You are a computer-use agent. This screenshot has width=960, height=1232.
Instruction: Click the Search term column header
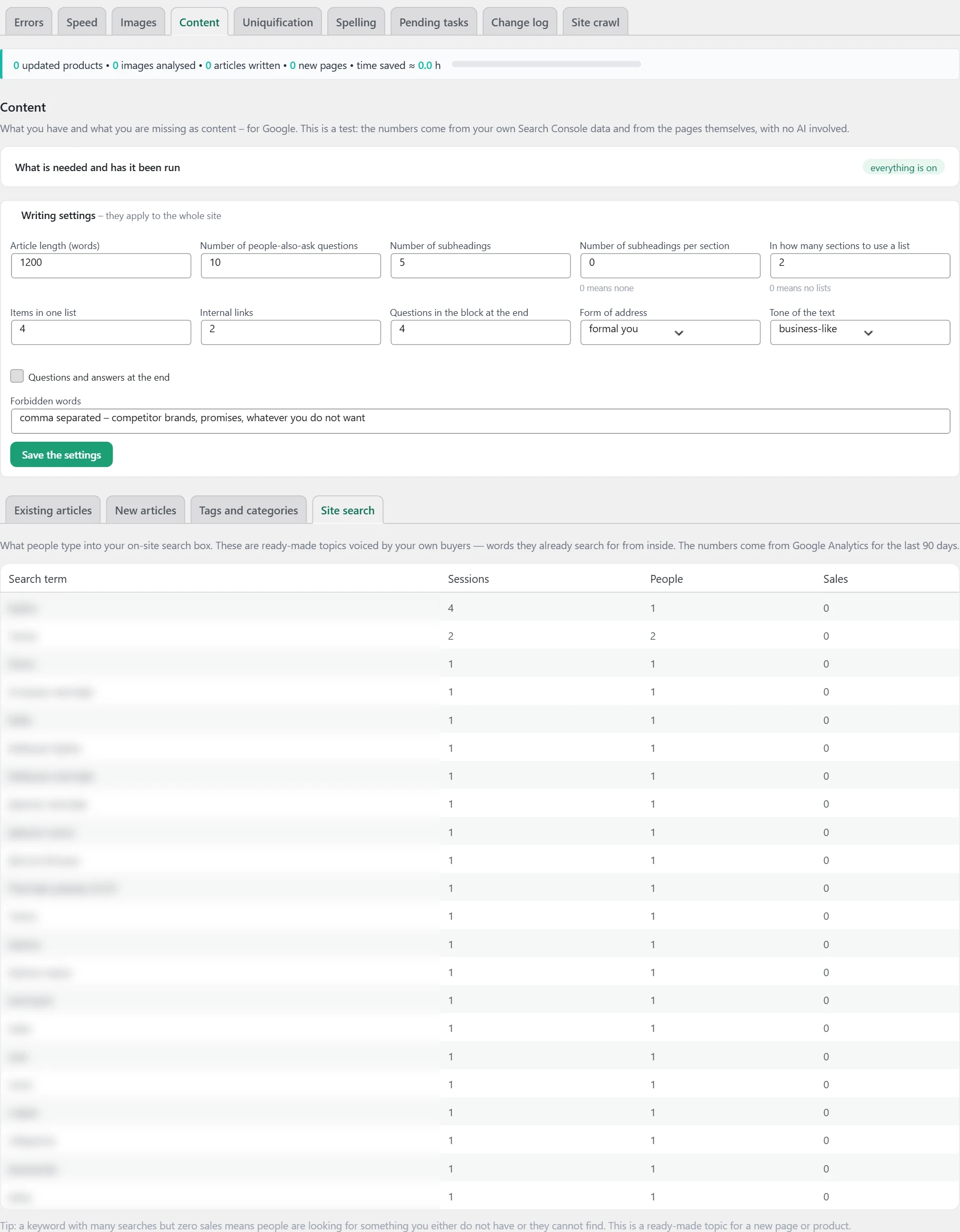point(38,579)
